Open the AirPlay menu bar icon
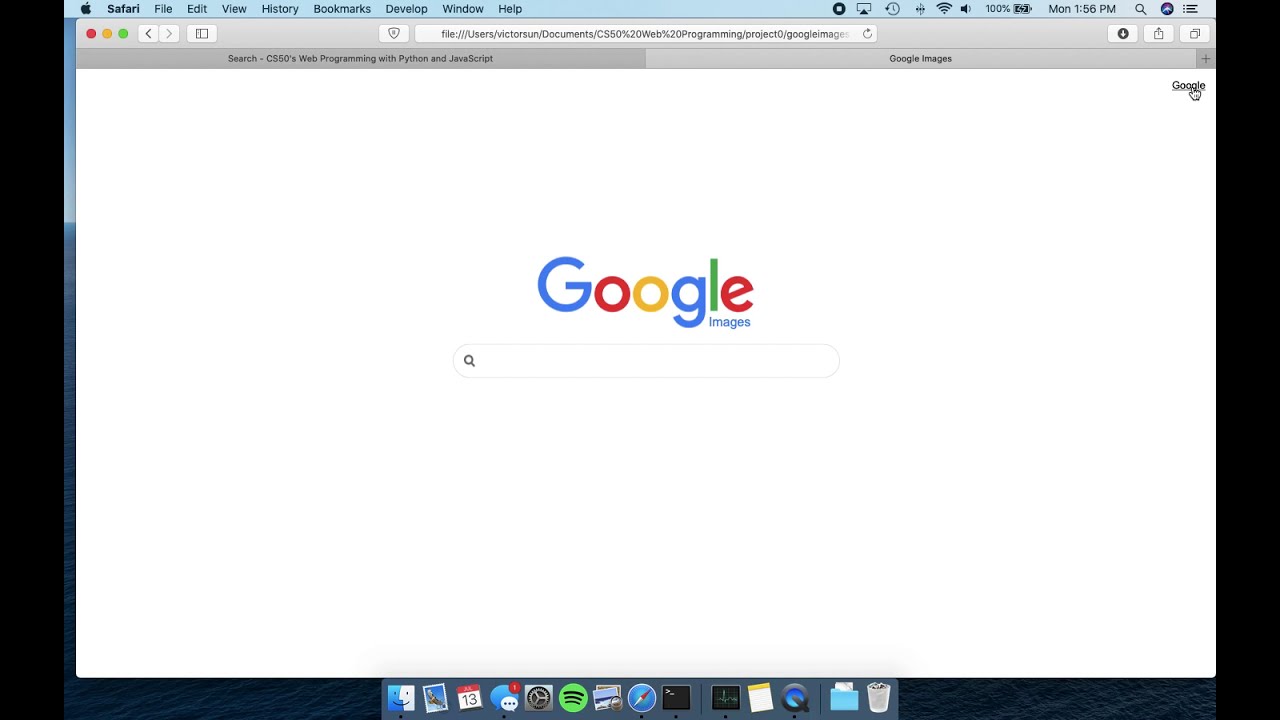Viewport: 1280px width, 720px height. (x=864, y=9)
